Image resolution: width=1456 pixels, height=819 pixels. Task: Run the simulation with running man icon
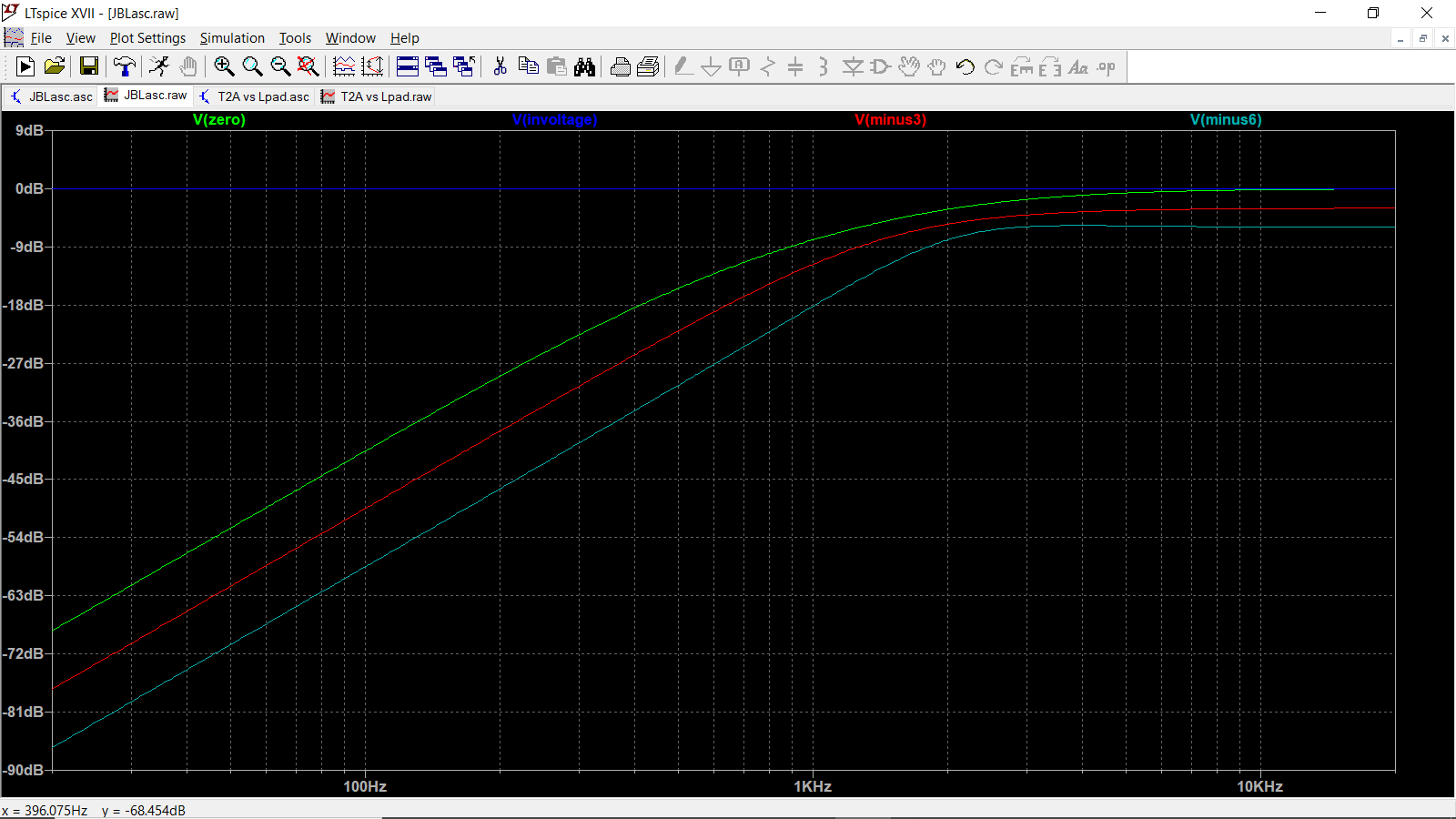(159, 66)
